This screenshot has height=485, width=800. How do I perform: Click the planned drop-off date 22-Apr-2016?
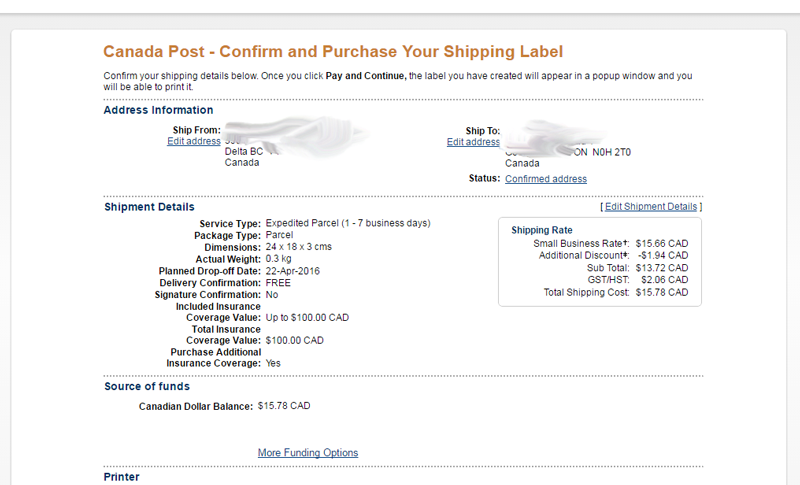(292, 271)
